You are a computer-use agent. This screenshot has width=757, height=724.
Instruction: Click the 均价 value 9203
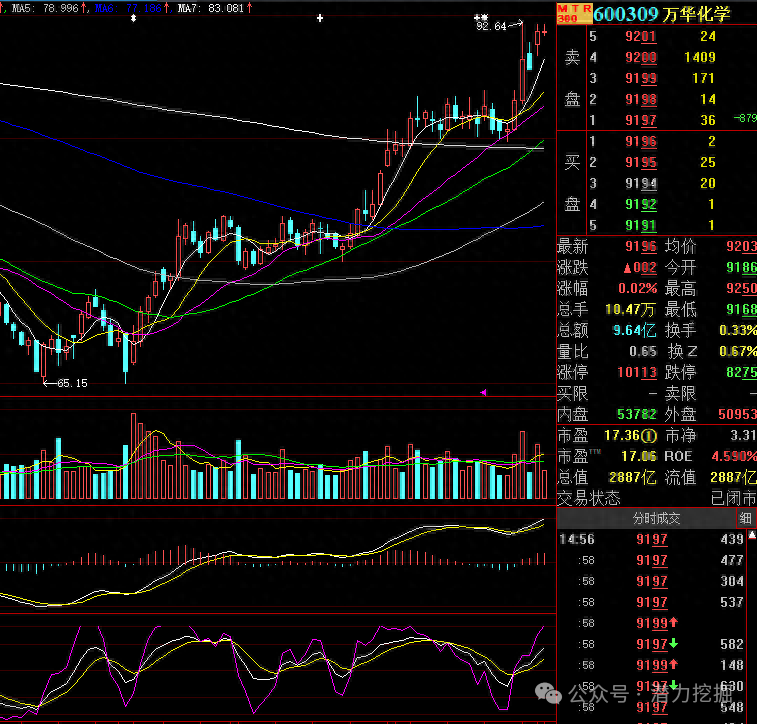pos(741,247)
